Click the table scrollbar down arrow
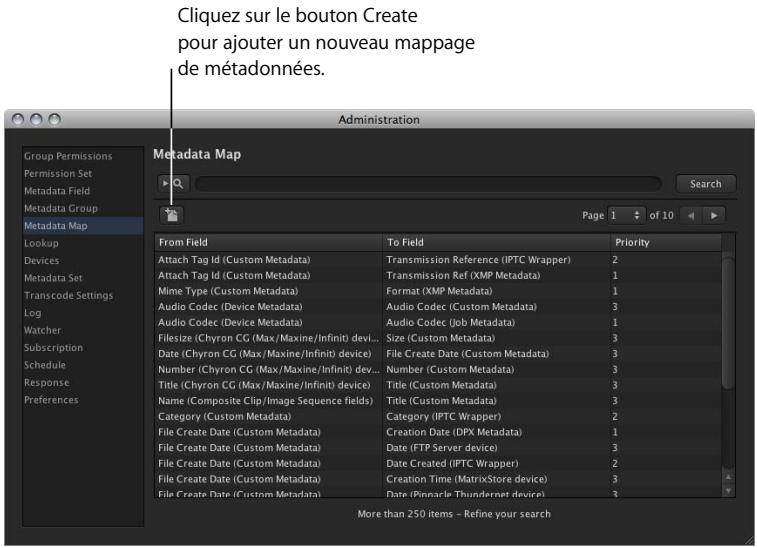This screenshot has width=757, height=548. pos(728,491)
